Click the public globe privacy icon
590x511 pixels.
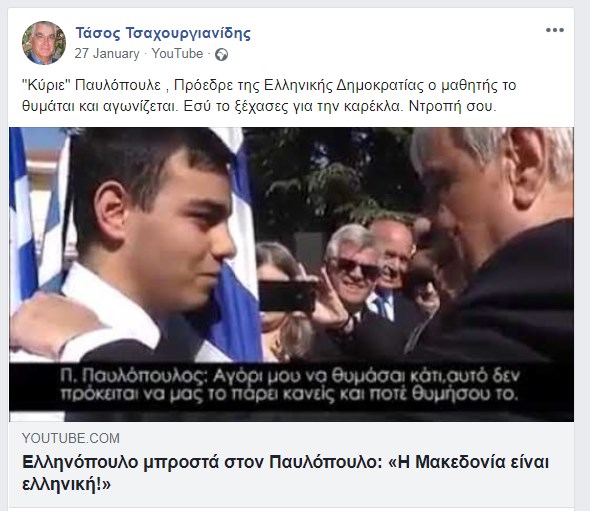[x=221, y=55]
